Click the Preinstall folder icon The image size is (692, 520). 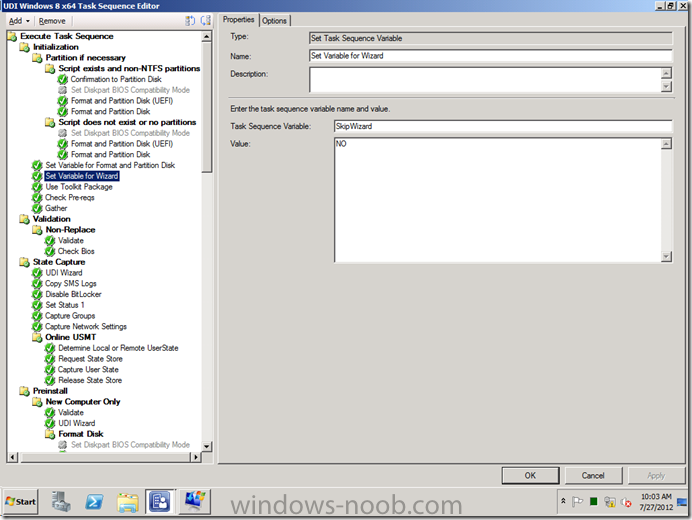(24, 391)
